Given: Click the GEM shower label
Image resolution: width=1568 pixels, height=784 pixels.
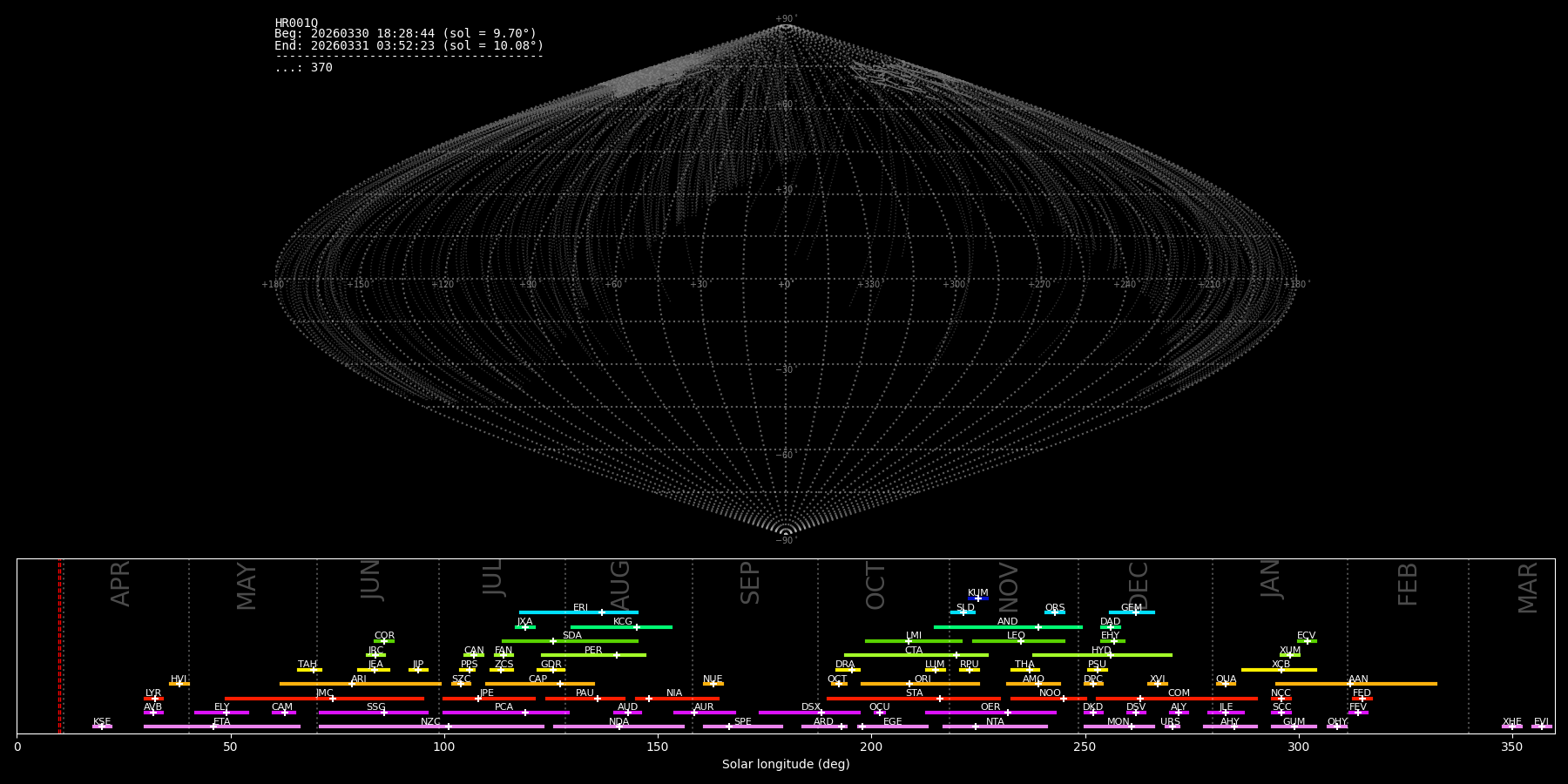Looking at the screenshot, I should 1132,608.
